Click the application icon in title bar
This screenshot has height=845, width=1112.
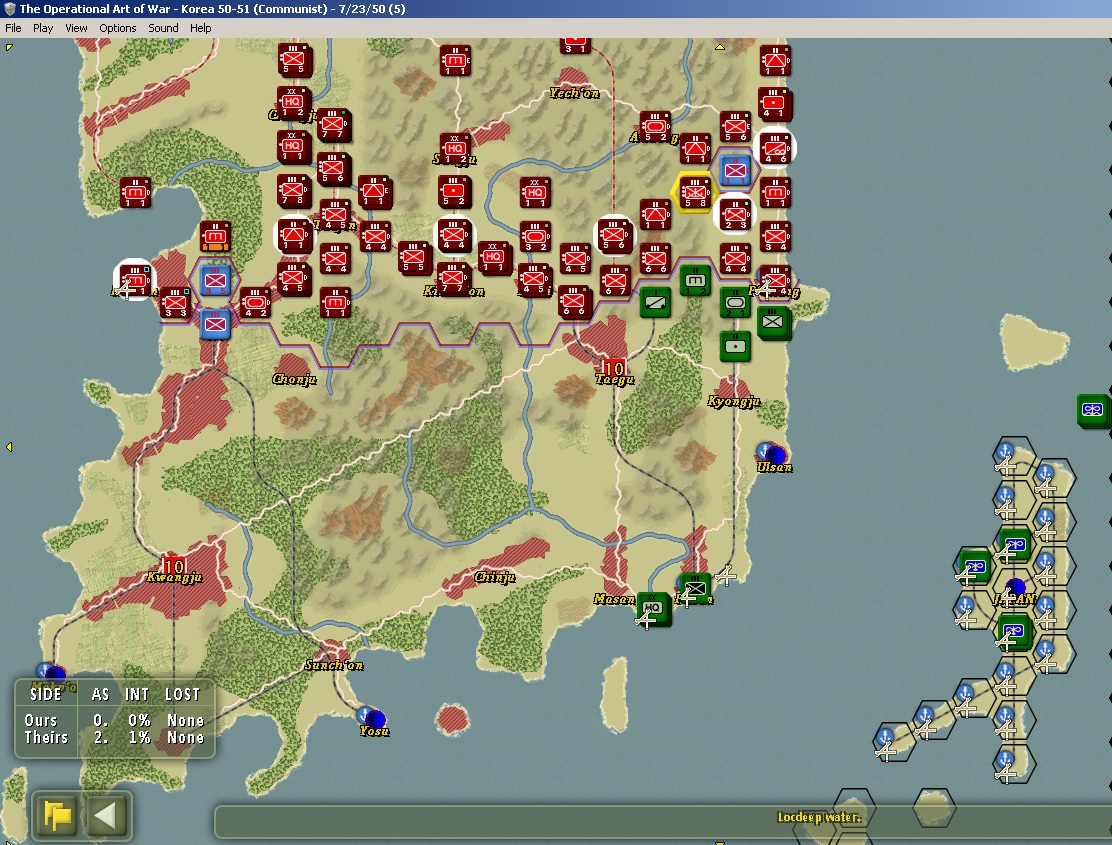9,9
